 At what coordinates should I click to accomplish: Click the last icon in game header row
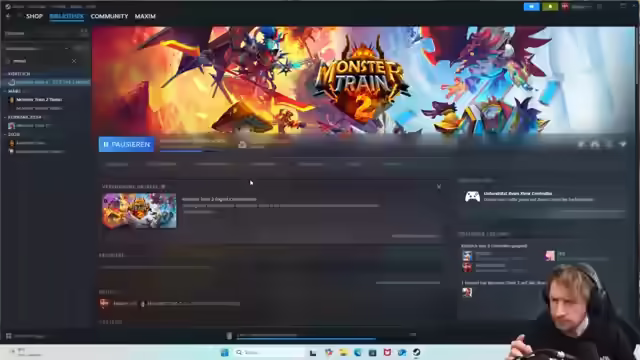(x=622, y=144)
